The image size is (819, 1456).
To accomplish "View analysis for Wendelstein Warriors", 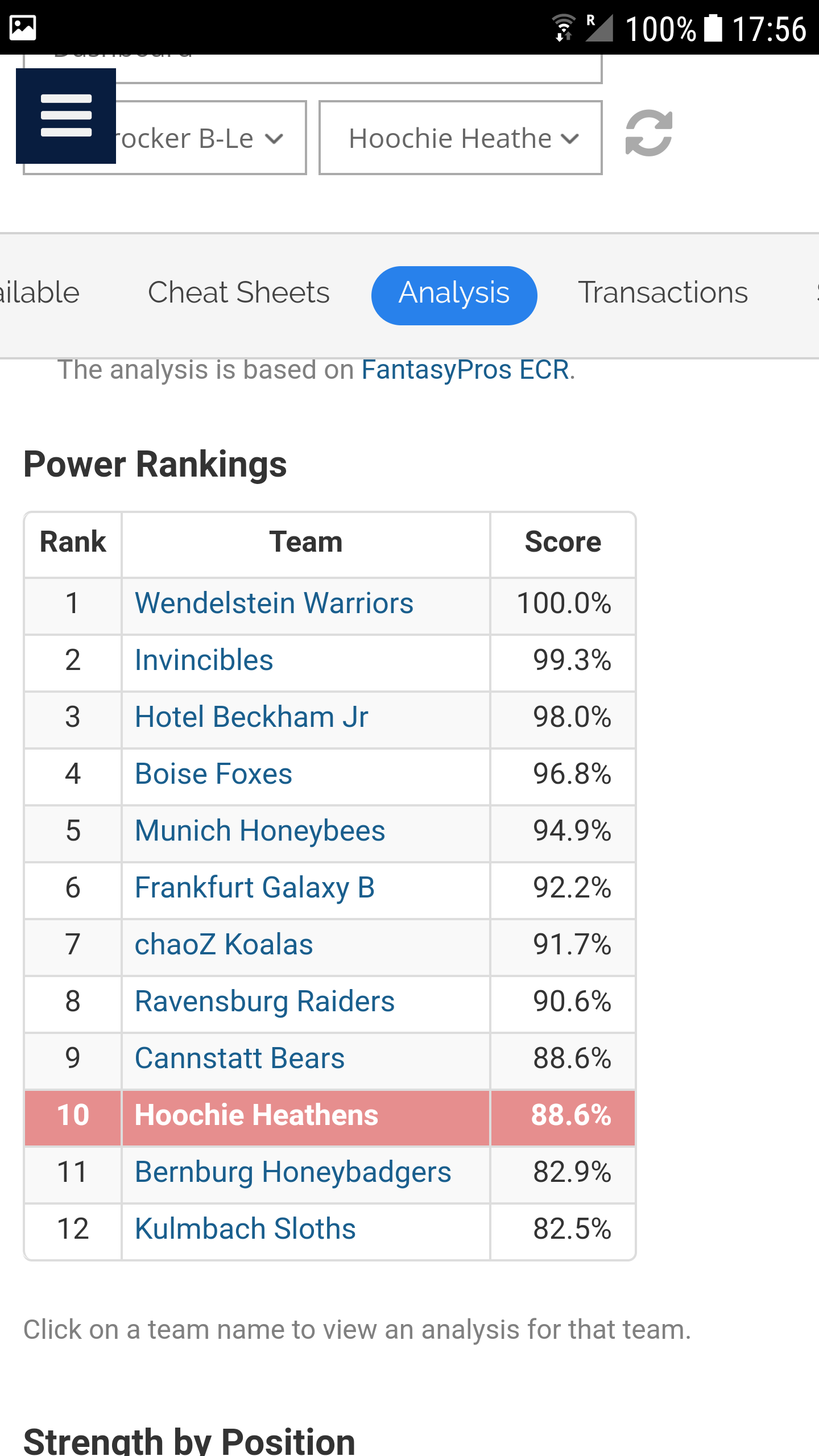I will click(274, 603).
